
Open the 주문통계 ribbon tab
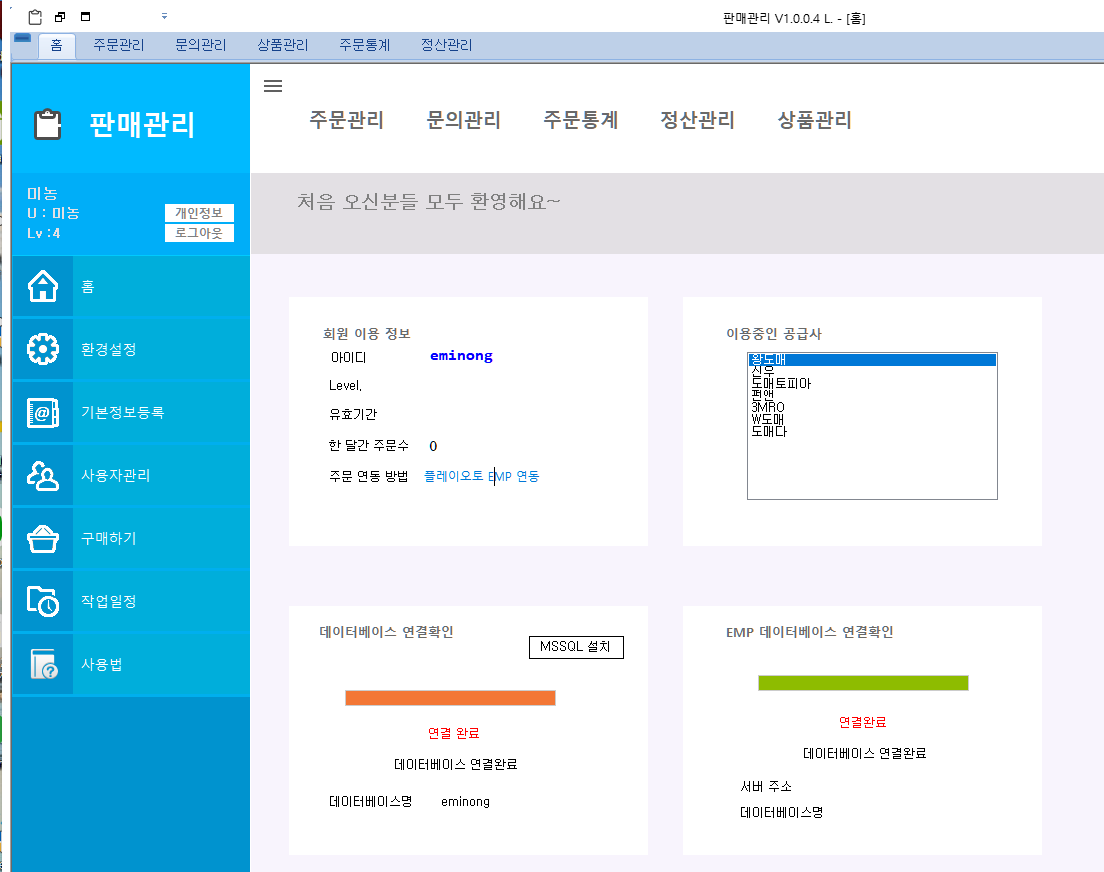(x=365, y=45)
